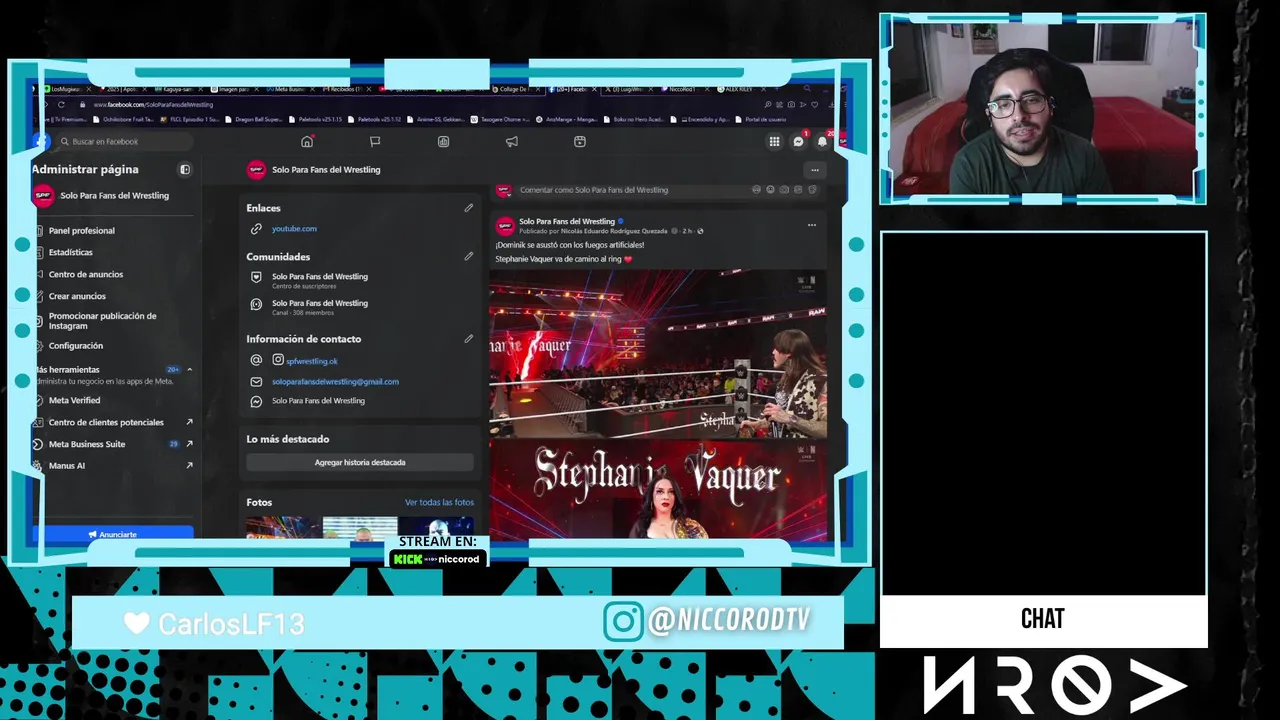The image size is (1280, 720).
Task: Open the Dragon Ball Super bookmark
Action: [x=254, y=119]
